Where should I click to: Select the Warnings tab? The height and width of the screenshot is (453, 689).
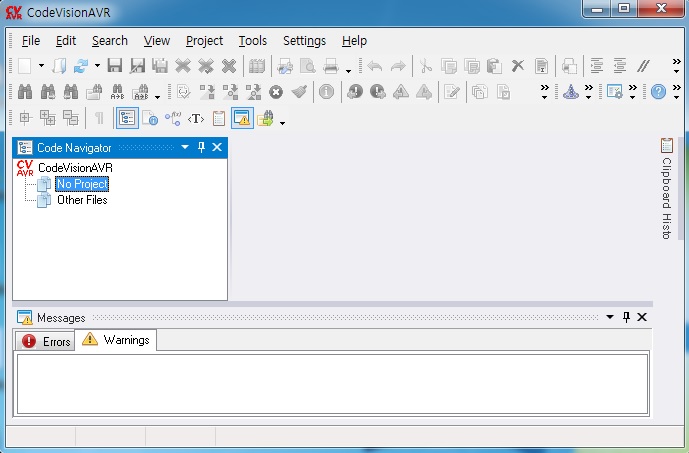tap(116, 340)
